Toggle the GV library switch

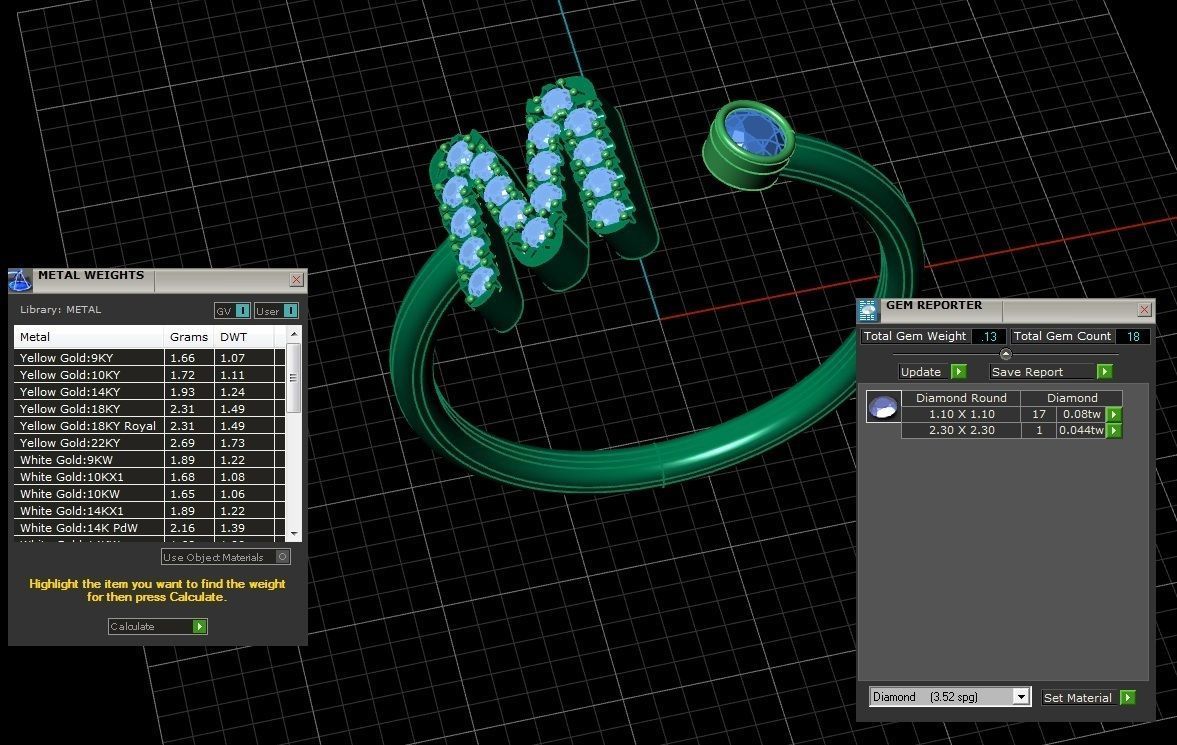coord(242,311)
